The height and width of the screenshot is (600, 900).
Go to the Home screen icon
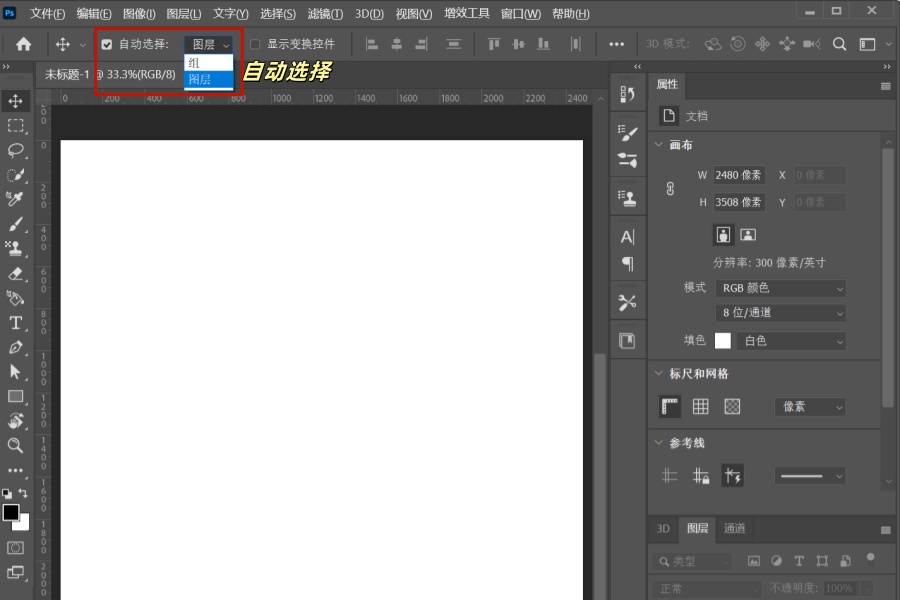(x=24, y=44)
